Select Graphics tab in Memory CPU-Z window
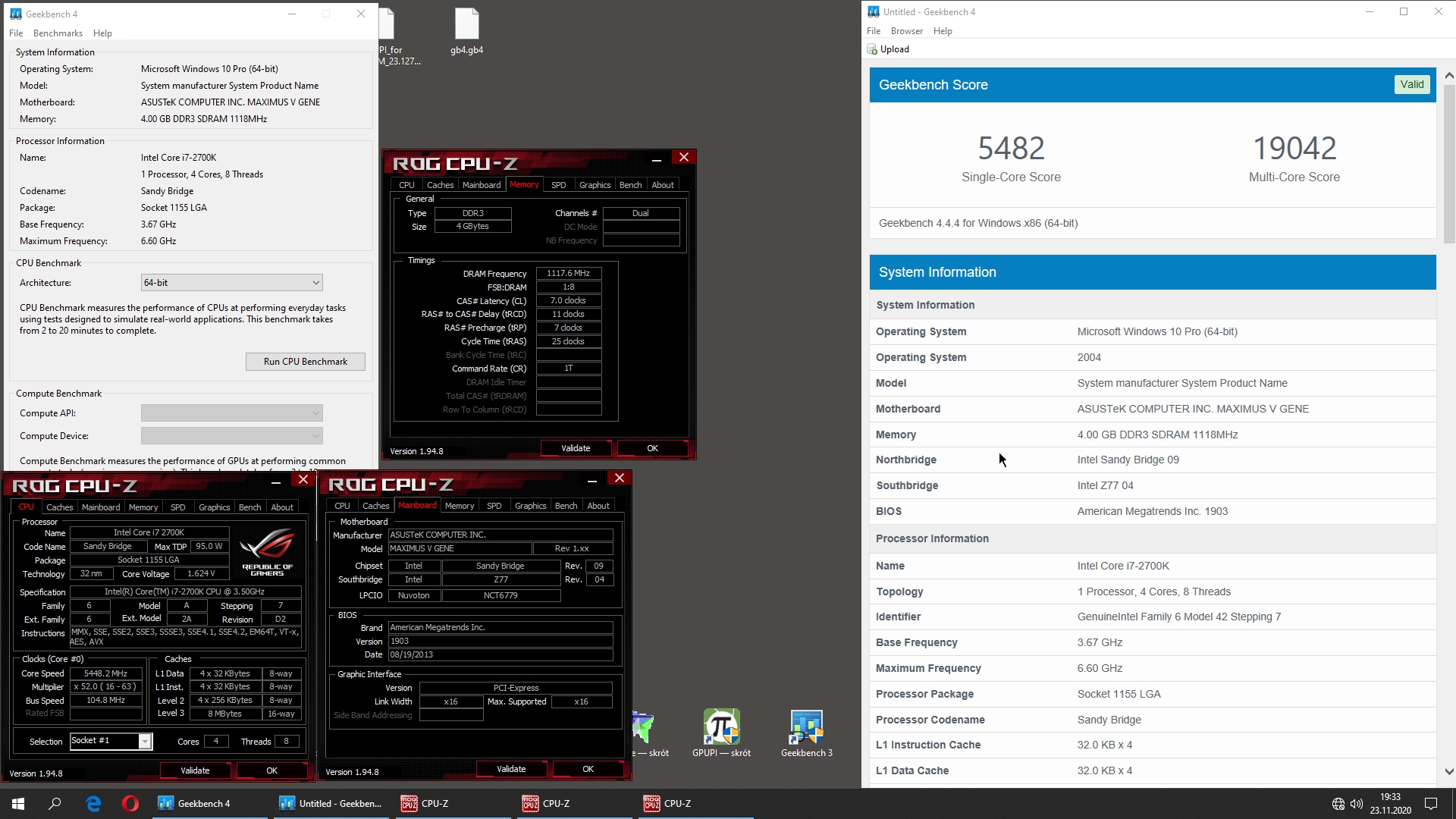This screenshot has width=1456, height=819. pyautogui.click(x=595, y=185)
